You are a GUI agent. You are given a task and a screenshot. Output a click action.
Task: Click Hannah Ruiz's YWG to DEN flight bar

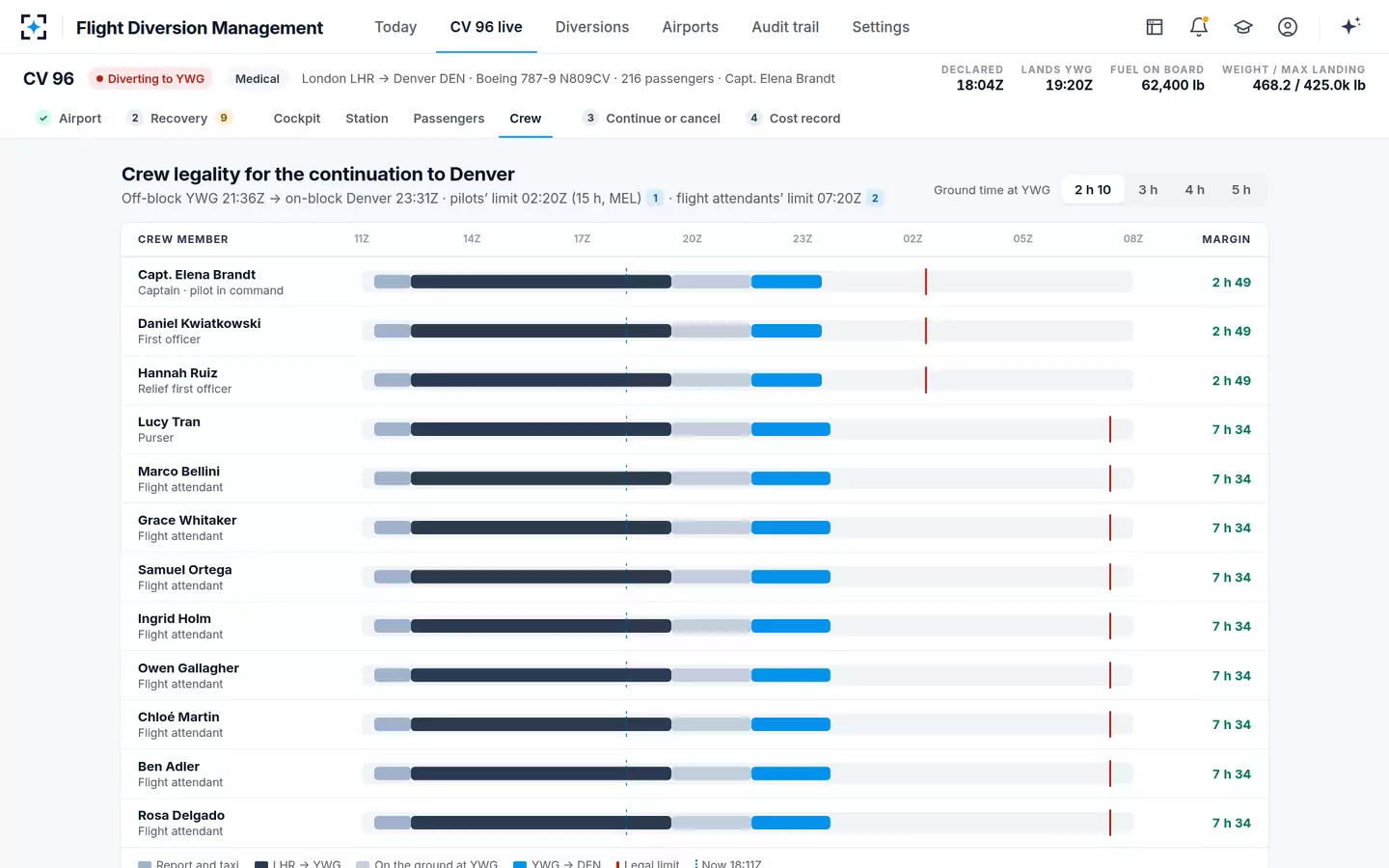click(786, 380)
